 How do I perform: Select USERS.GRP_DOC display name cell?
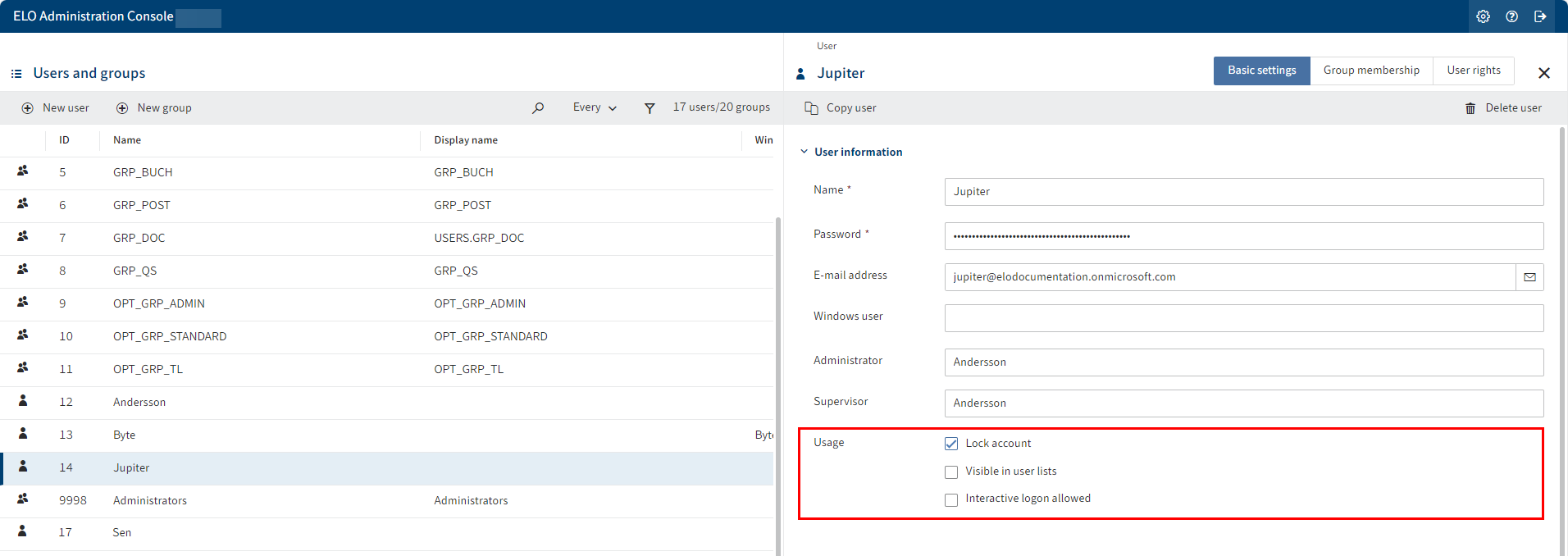[x=479, y=239]
